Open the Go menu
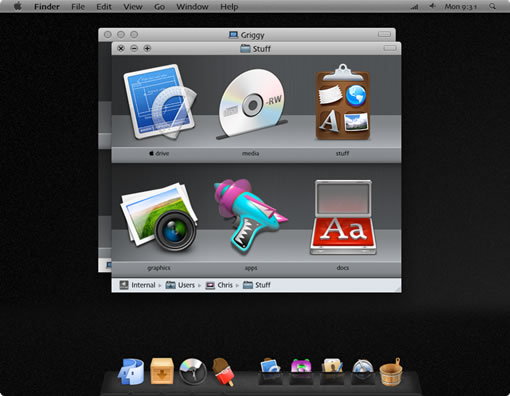Screen dimensions: 510x396 [159, 7]
